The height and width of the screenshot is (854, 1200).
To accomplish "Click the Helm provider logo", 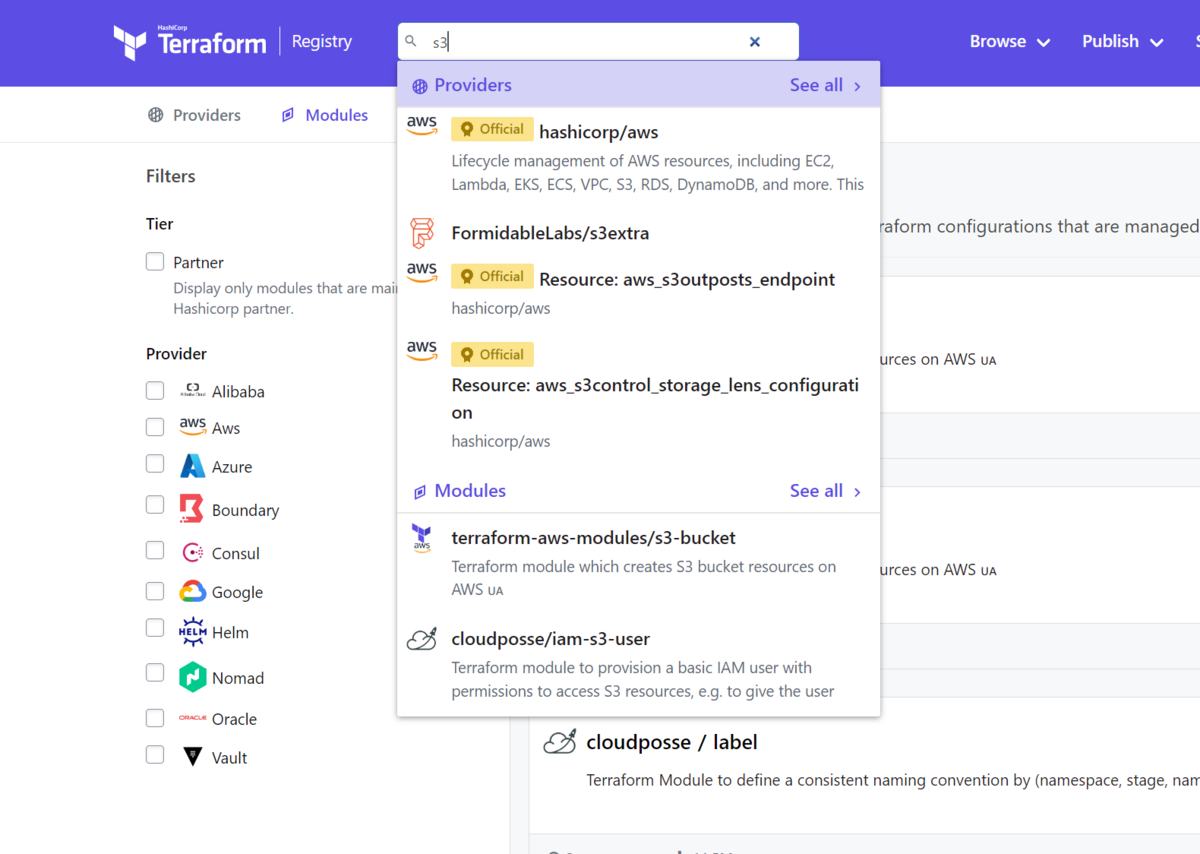I will coord(192,632).
